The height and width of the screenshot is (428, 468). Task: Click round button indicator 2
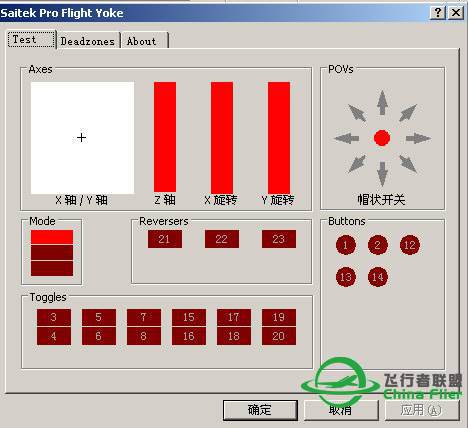(378, 245)
